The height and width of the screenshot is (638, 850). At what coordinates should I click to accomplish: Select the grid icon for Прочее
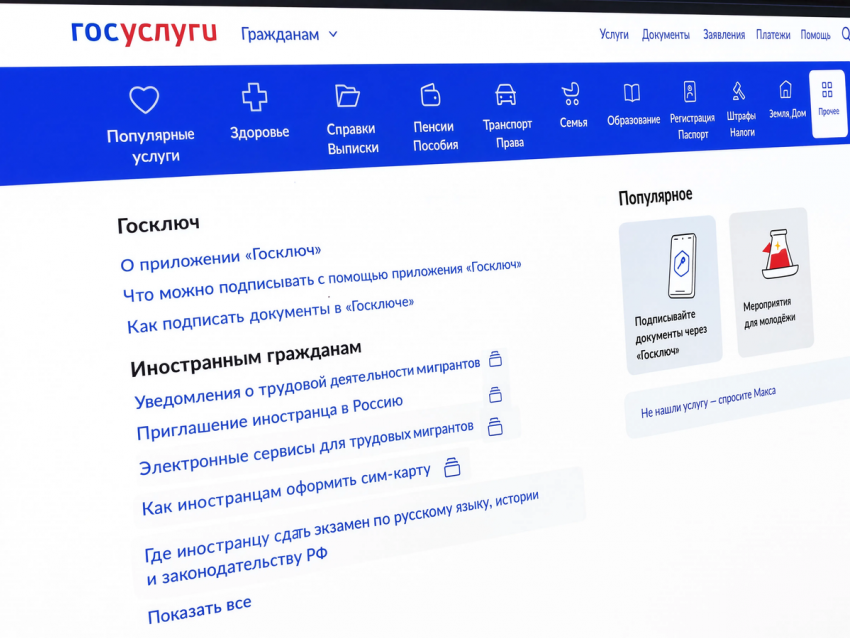pyautogui.click(x=827, y=89)
